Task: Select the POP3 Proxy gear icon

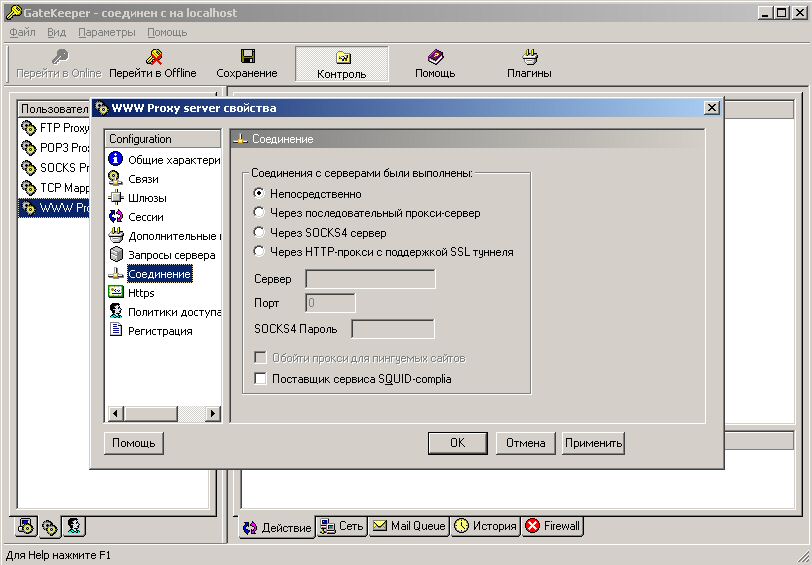Action: (28, 148)
